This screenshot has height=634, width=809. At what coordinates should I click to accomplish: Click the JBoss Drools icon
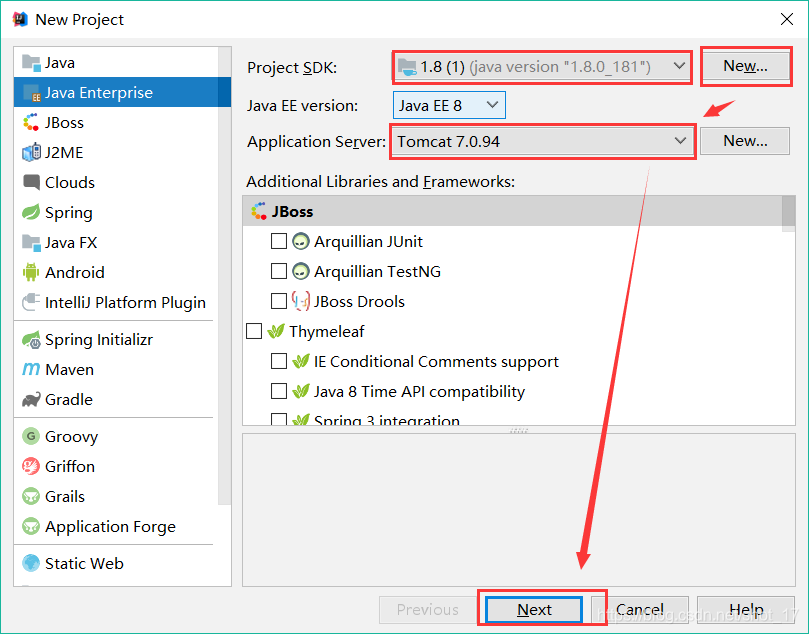click(301, 301)
